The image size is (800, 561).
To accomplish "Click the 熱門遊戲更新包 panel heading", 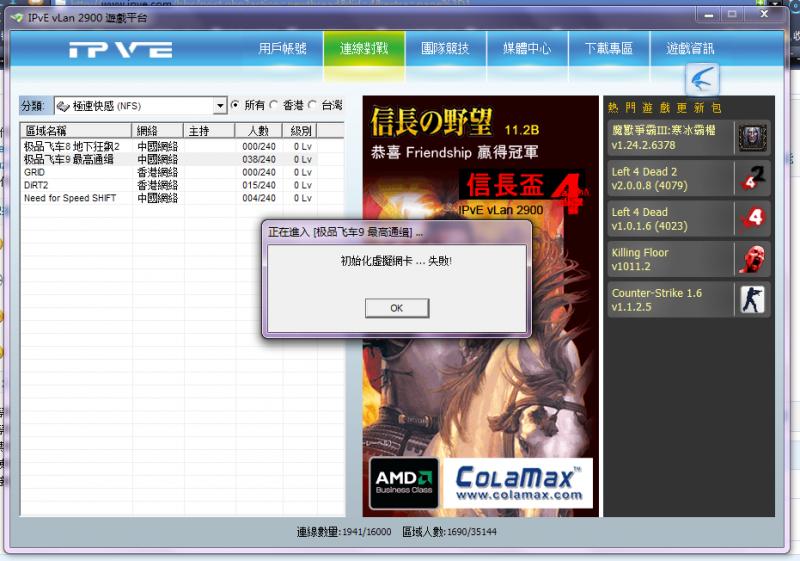I will (x=664, y=108).
